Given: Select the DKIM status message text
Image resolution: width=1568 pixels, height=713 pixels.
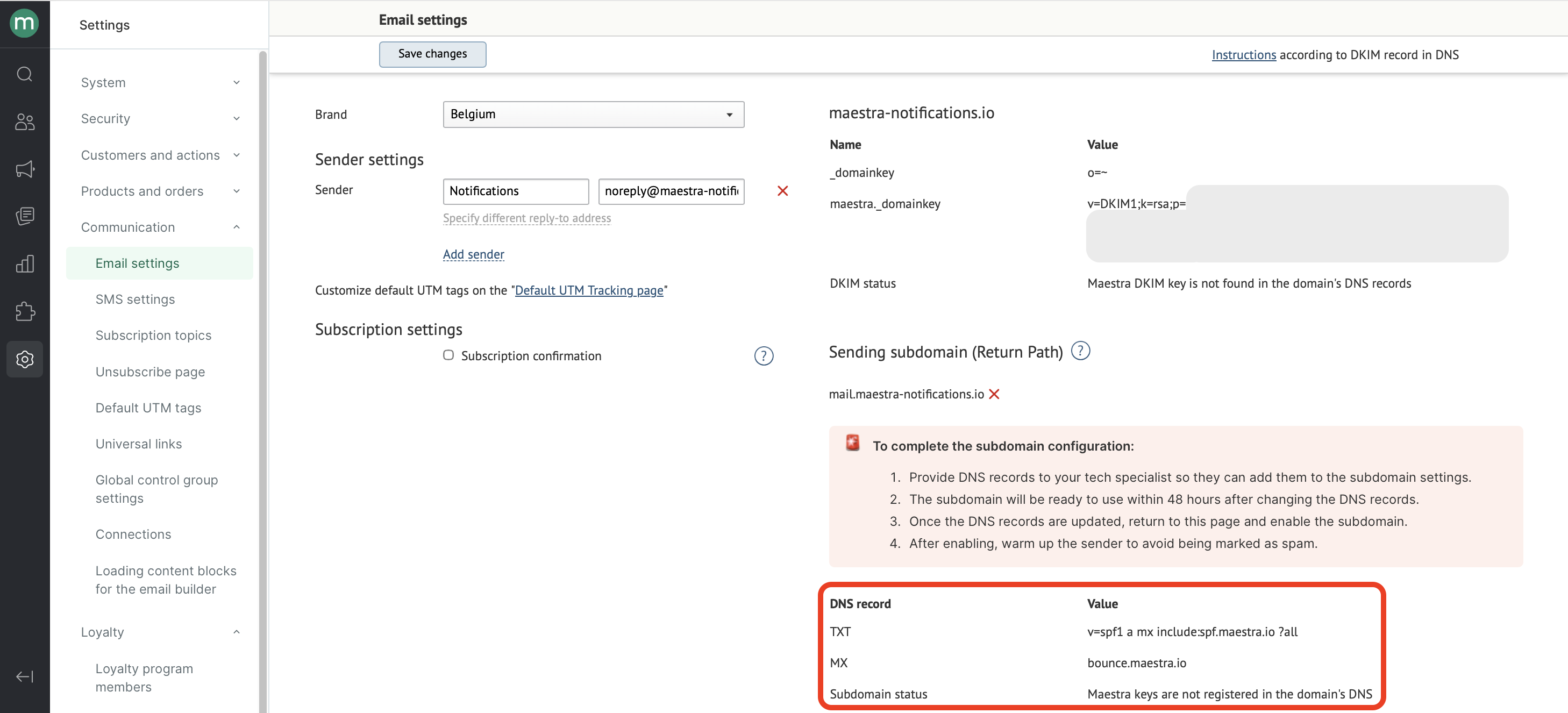Looking at the screenshot, I should 1249,283.
